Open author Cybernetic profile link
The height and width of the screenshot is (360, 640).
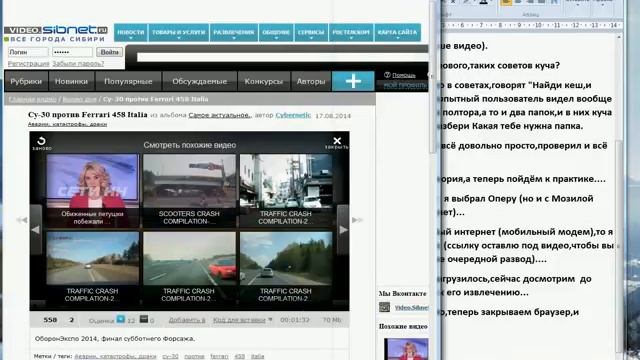pyautogui.click(x=293, y=116)
